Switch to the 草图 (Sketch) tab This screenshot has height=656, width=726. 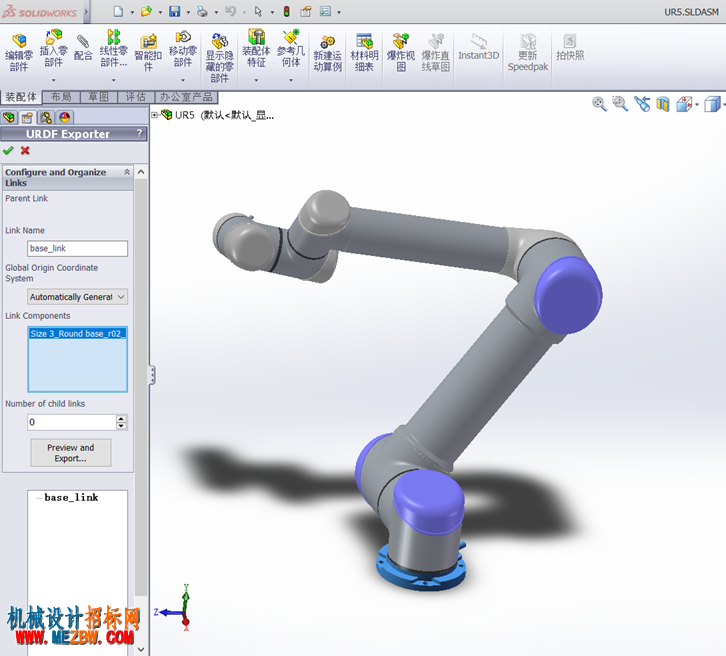coord(99,97)
